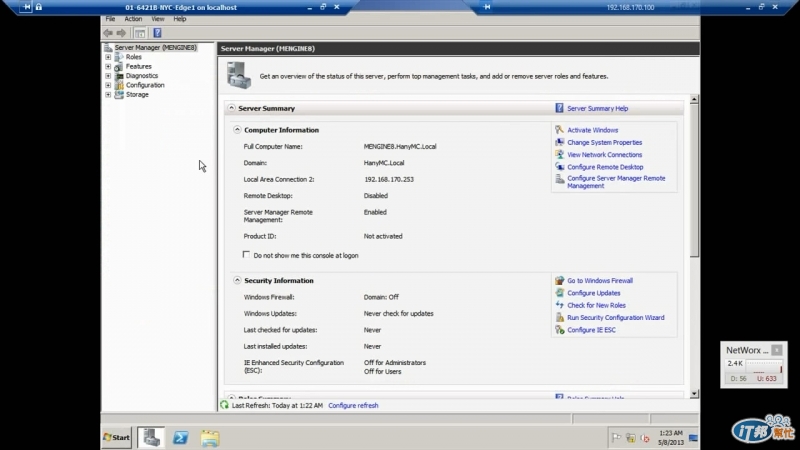Click the Check for New Roles icon
Viewport: 800px width, 450px height.
tap(560, 305)
